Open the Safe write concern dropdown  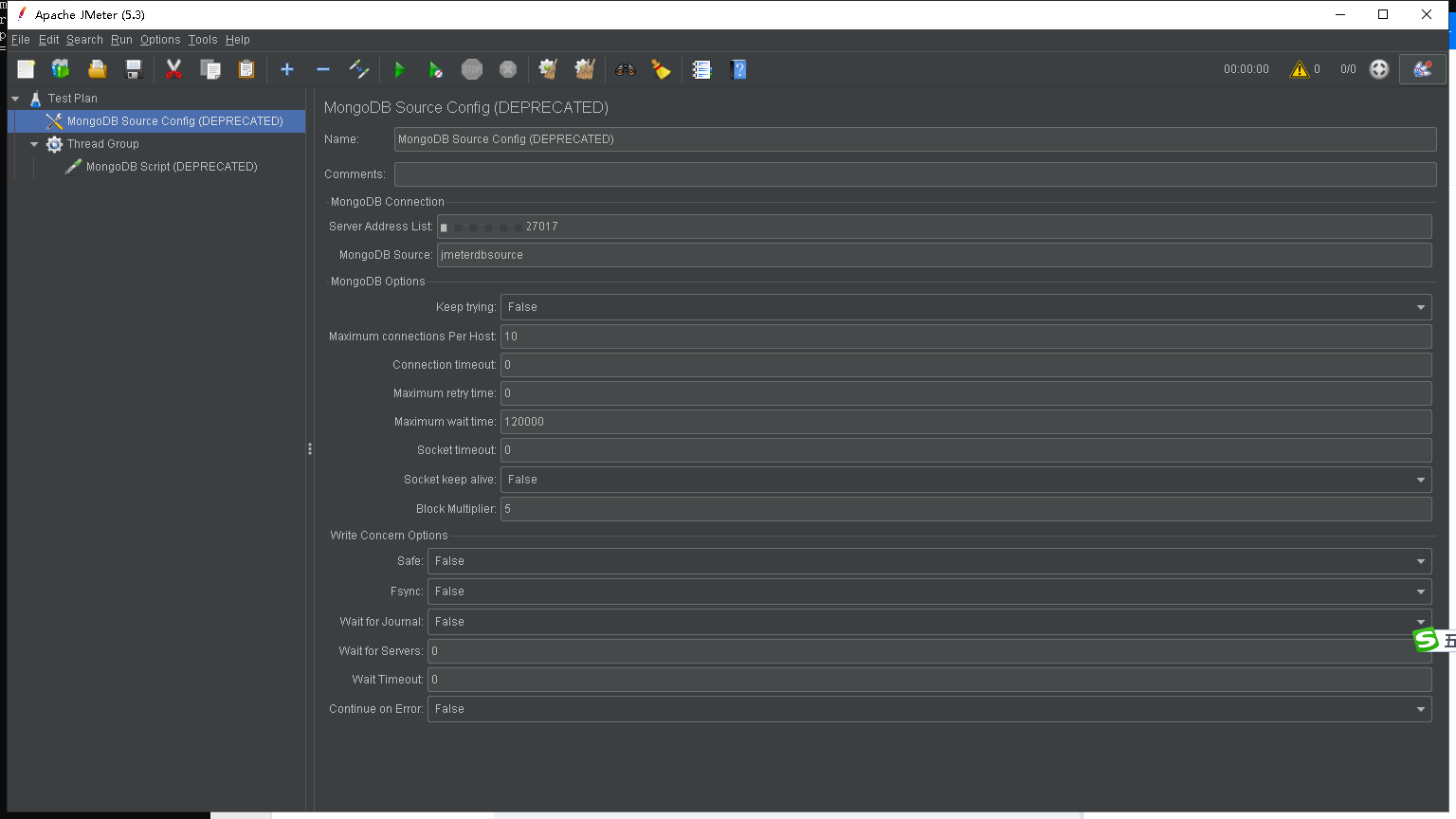point(929,561)
